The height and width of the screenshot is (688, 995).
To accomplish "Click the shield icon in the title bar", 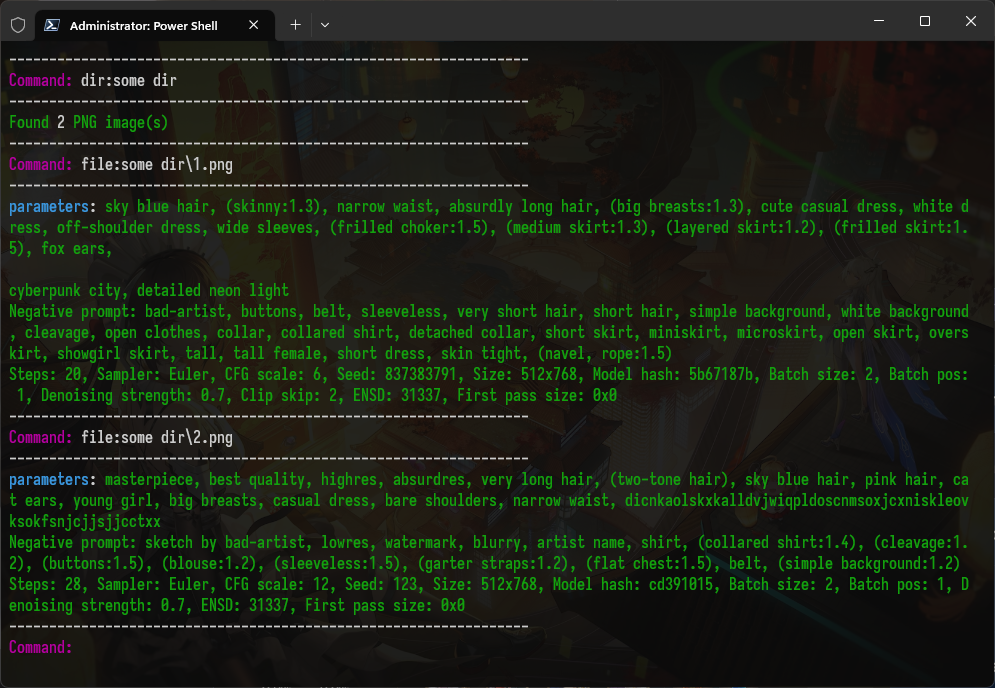I will (18, 25).
